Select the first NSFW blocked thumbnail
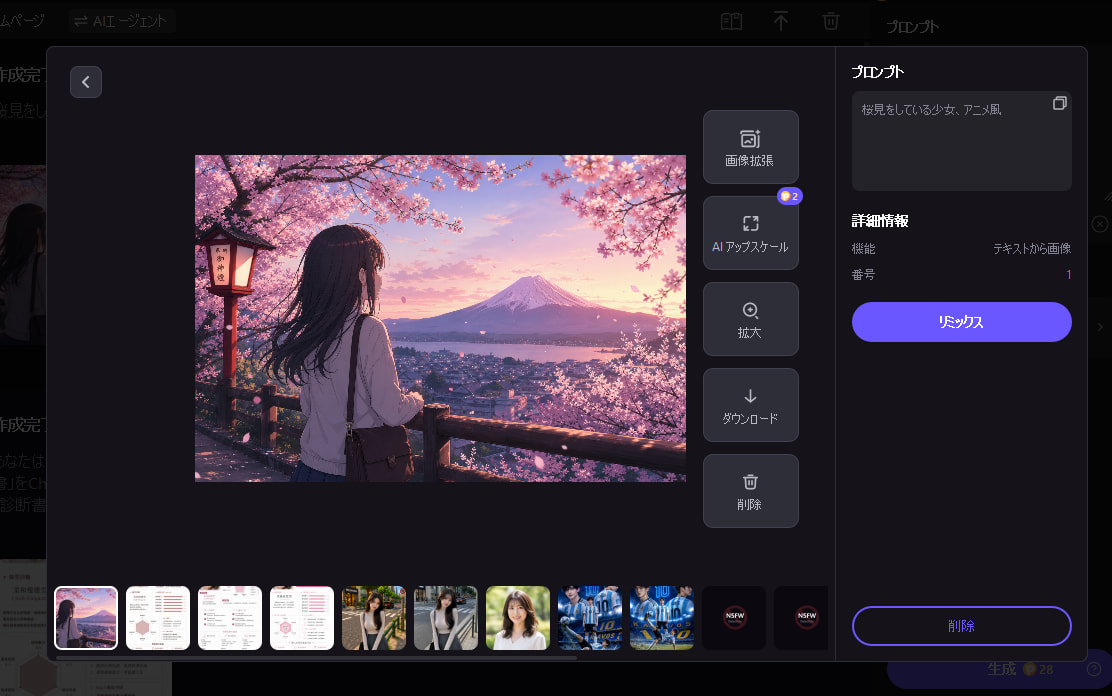The height and width of the screenshot is (696, 1112). [734, 618]
